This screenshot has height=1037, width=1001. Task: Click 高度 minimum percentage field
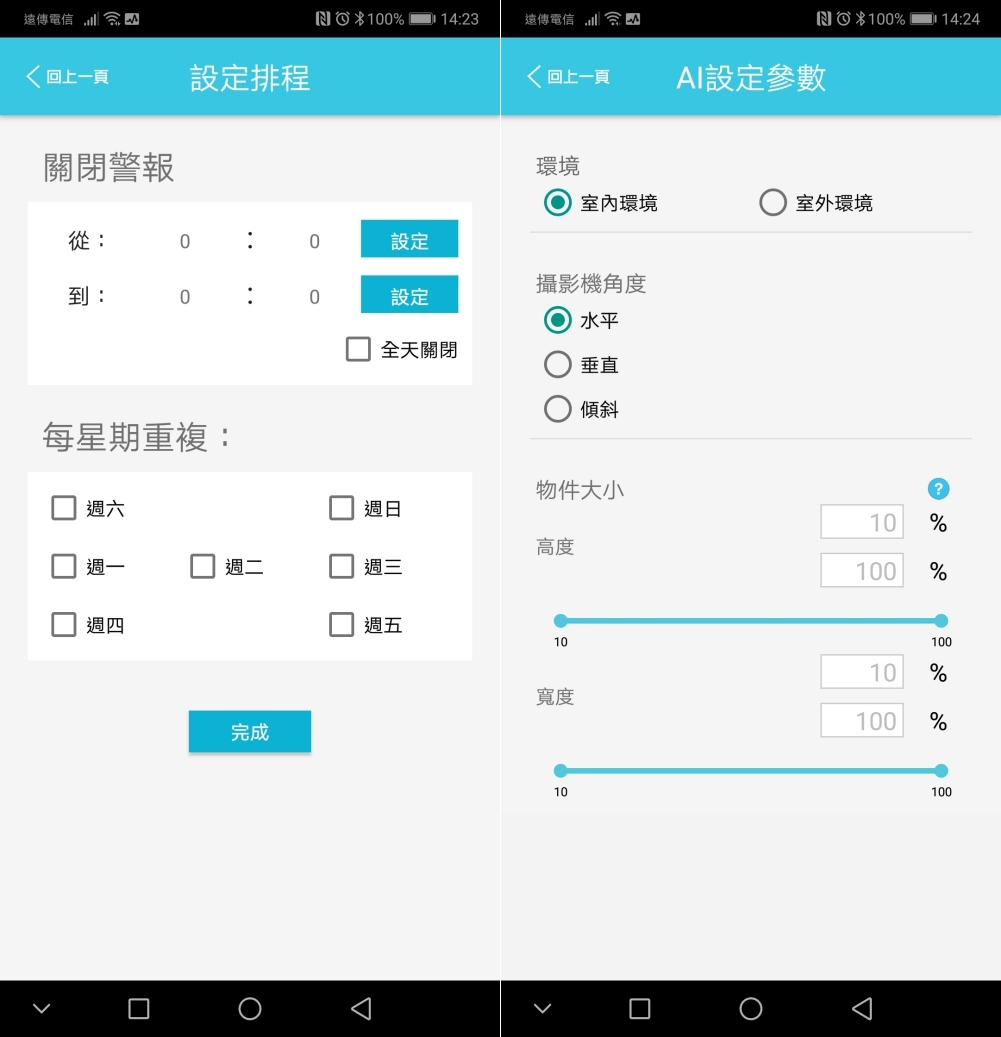tap(862, 522)
